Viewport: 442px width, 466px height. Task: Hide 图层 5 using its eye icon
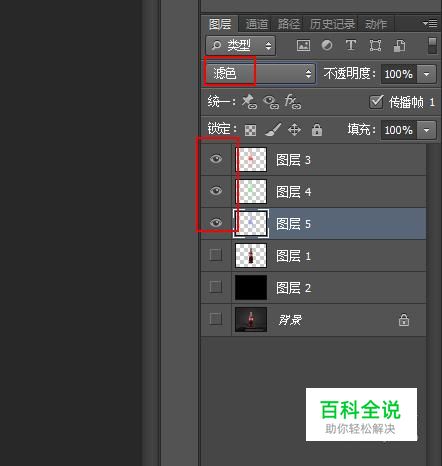[216, 222]
